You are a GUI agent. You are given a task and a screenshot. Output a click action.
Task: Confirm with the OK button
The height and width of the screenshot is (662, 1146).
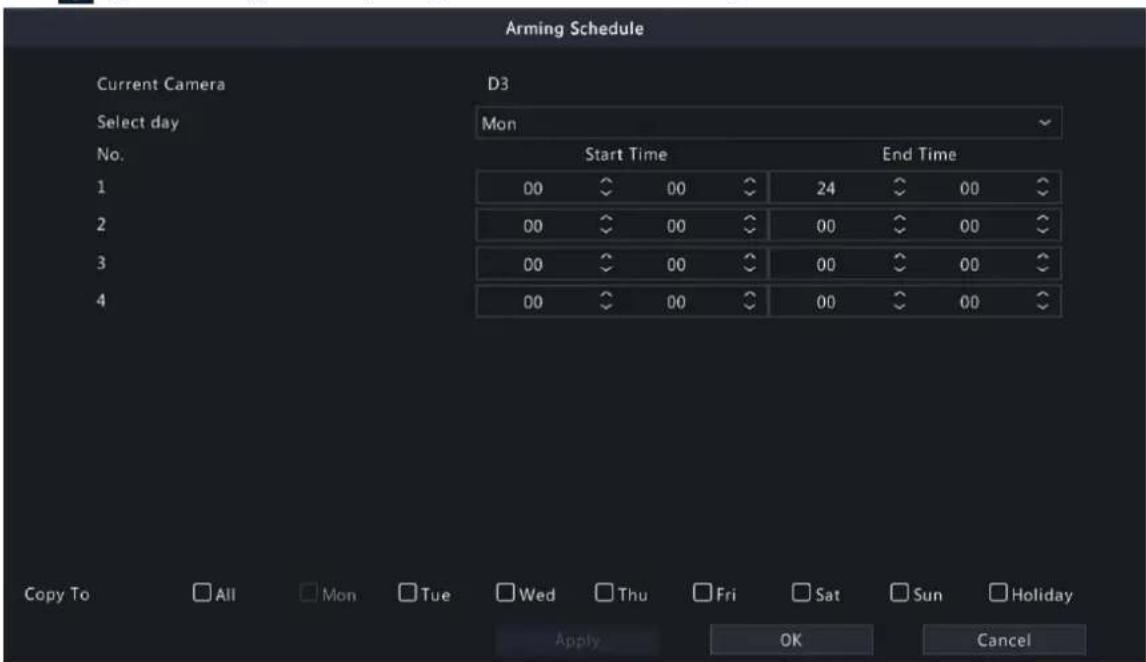coord(791,641)
